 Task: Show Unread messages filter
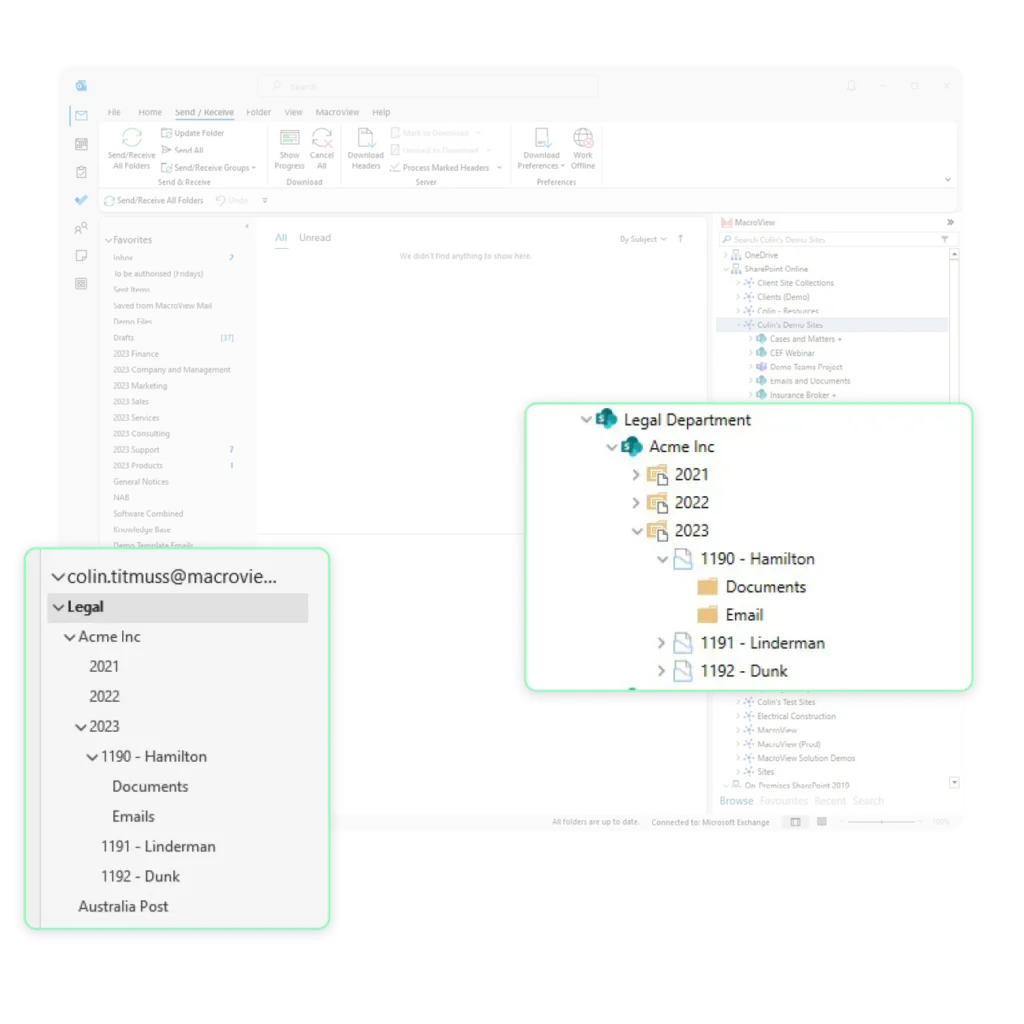(x=315, y=238)
